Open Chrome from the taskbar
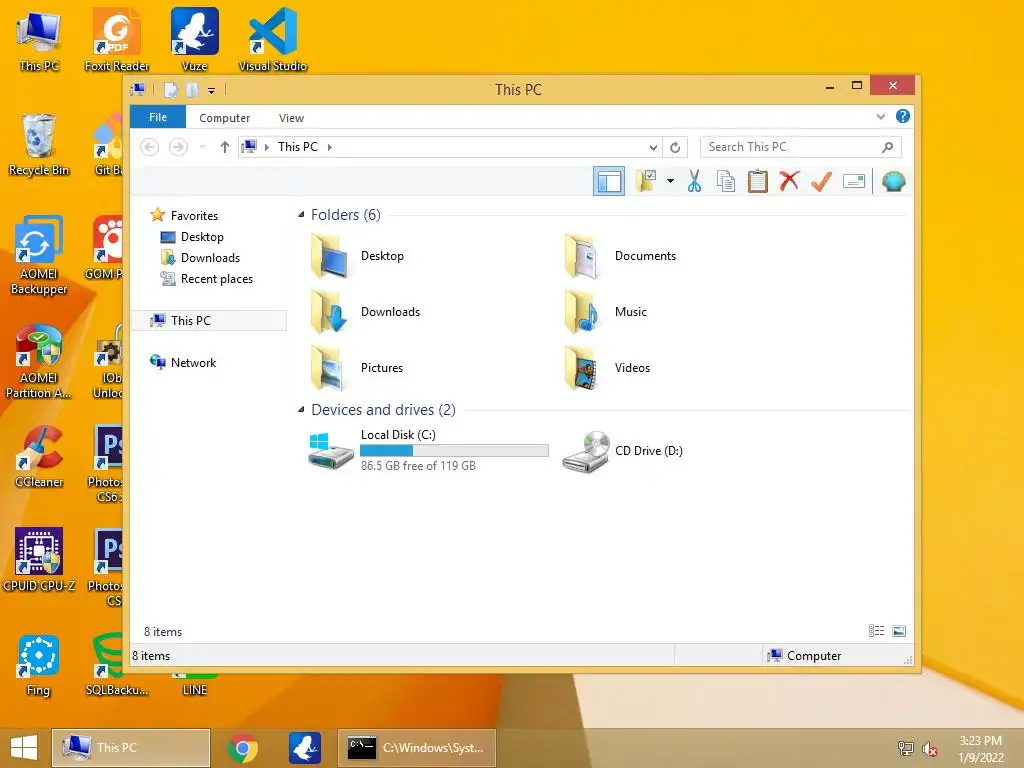 click(x=242, y=748)
